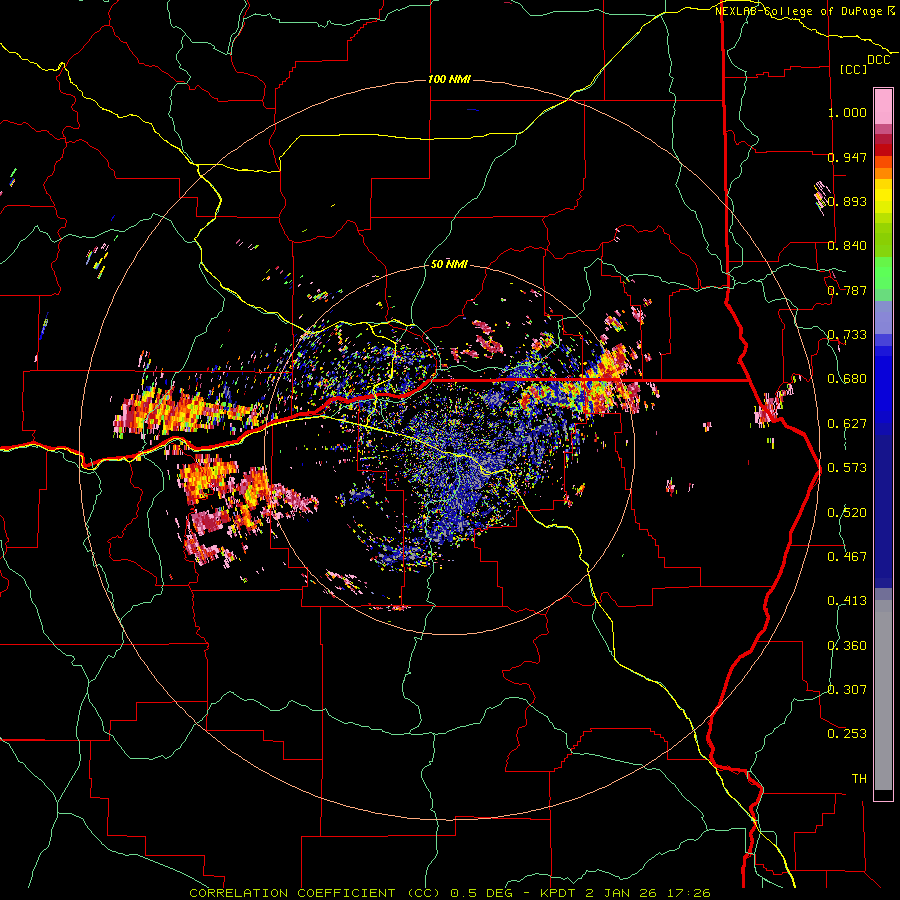This screenshot has height=900, width=900.
Task: Pick the light pink top segment of color bar
Action: [883, 107]
